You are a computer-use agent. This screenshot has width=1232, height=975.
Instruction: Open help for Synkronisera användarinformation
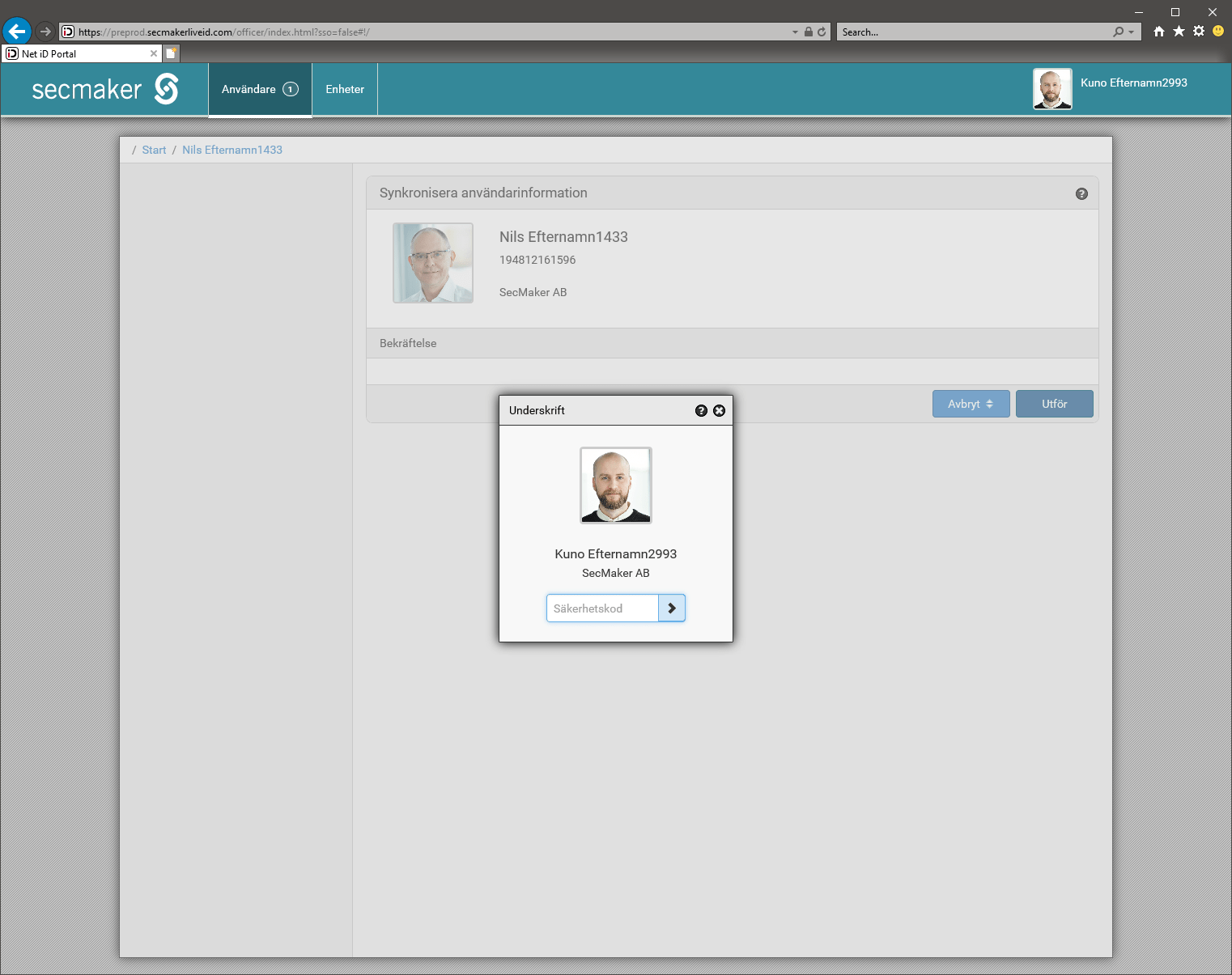coord(1081,194)
